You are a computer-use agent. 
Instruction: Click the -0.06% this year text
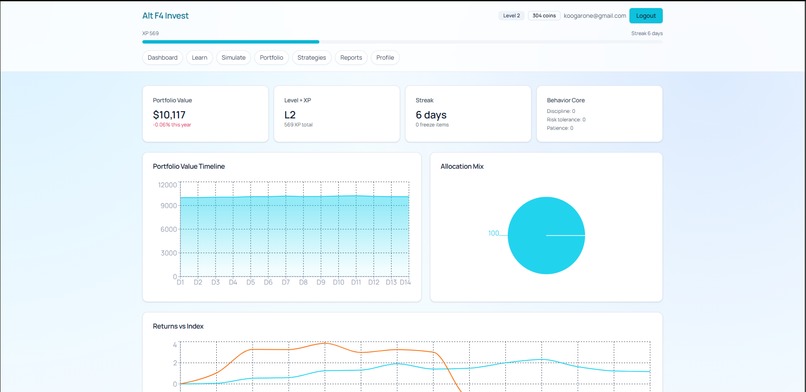point(172,125)
